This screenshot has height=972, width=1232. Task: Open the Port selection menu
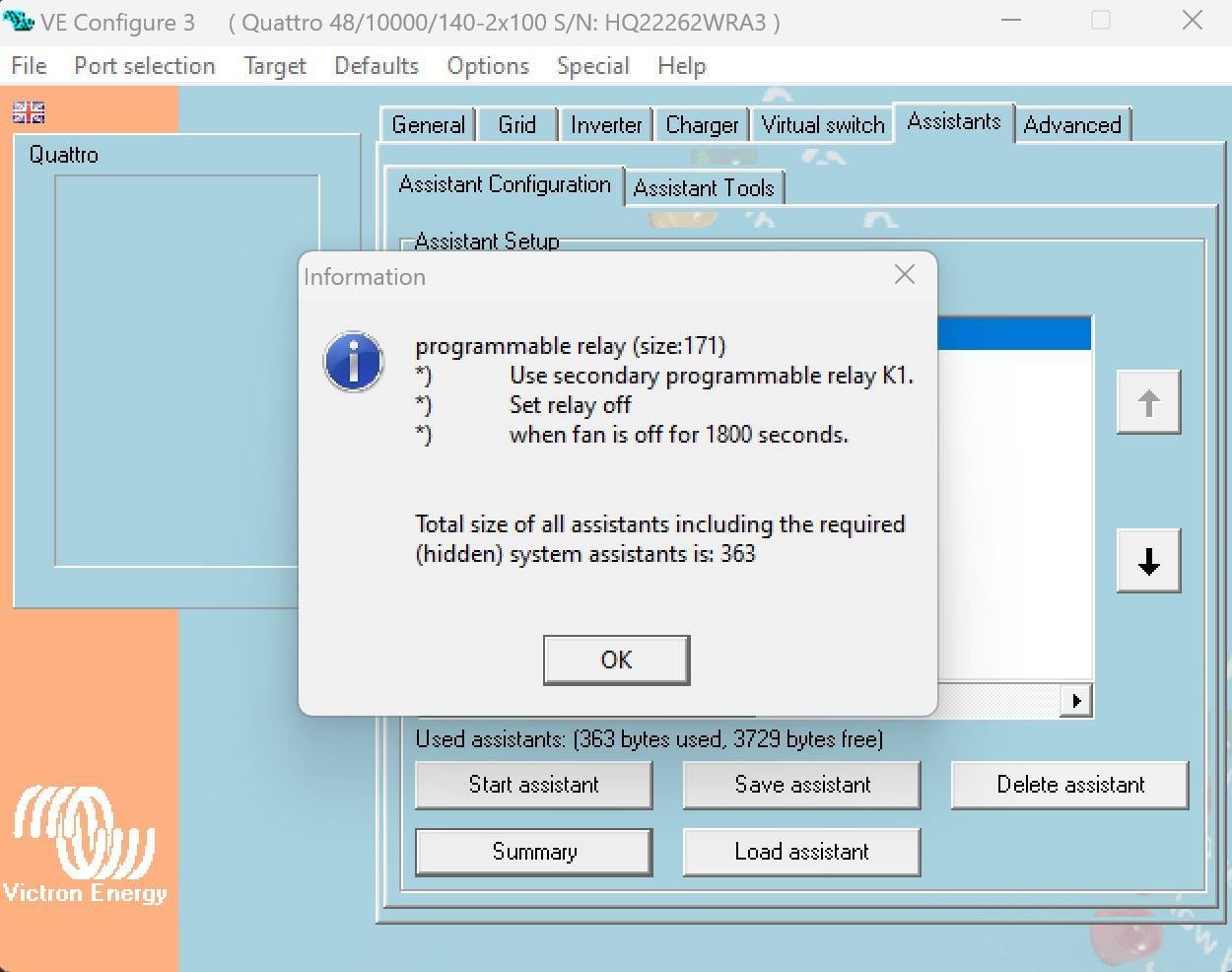[x=144, y=66]
